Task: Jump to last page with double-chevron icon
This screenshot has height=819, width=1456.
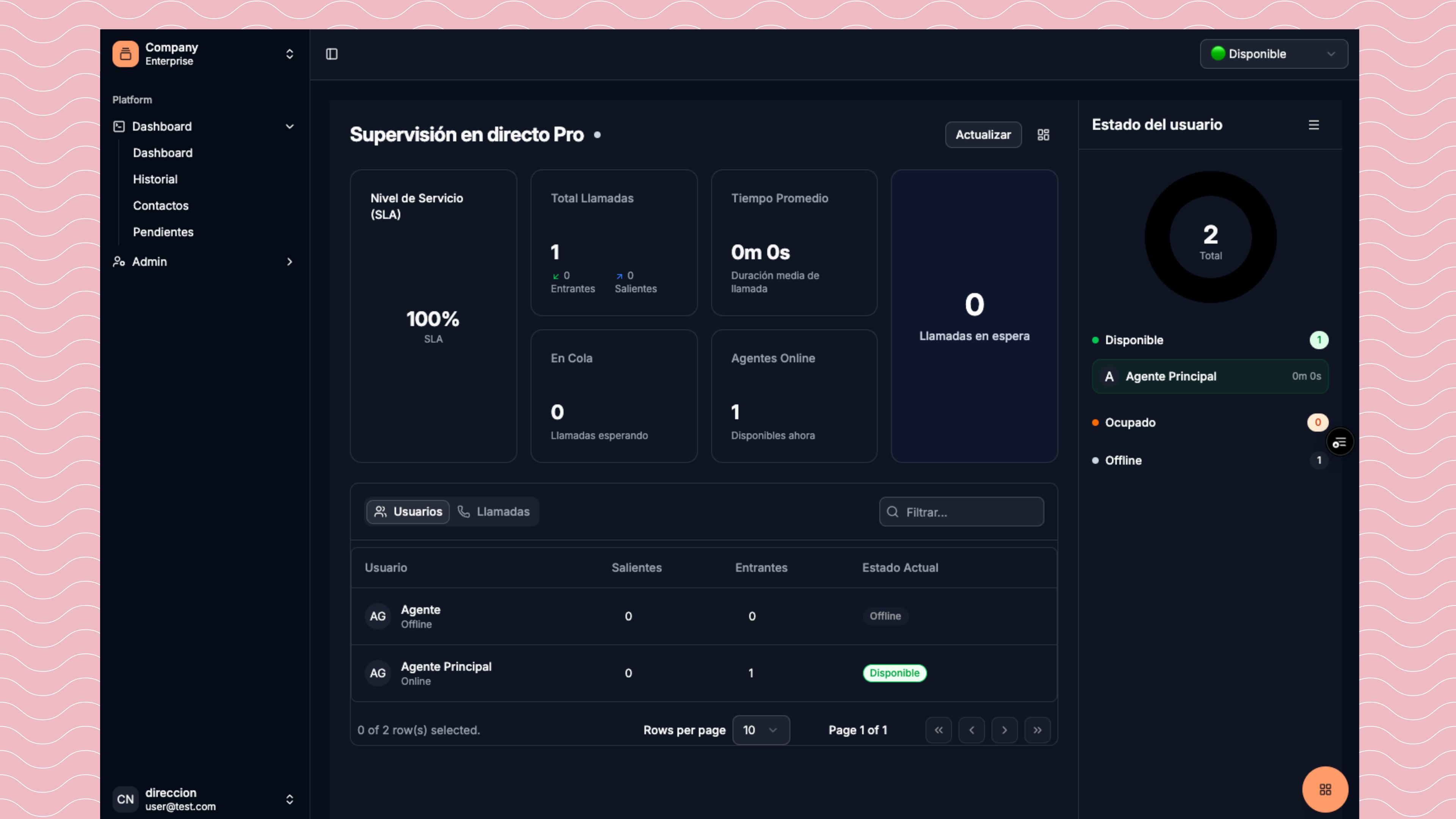Action: tap(1038, 730)
